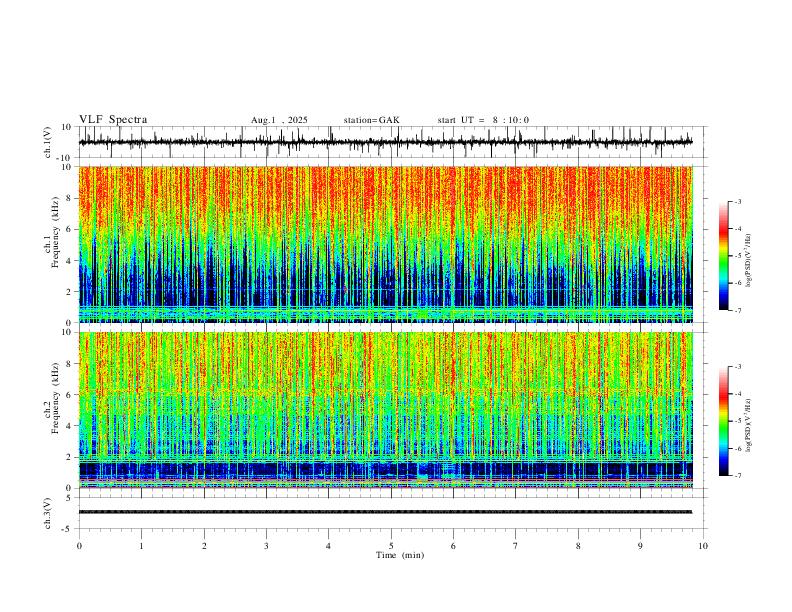Click the log(PSD) label beside ch.2 color scale

point(748,425)
